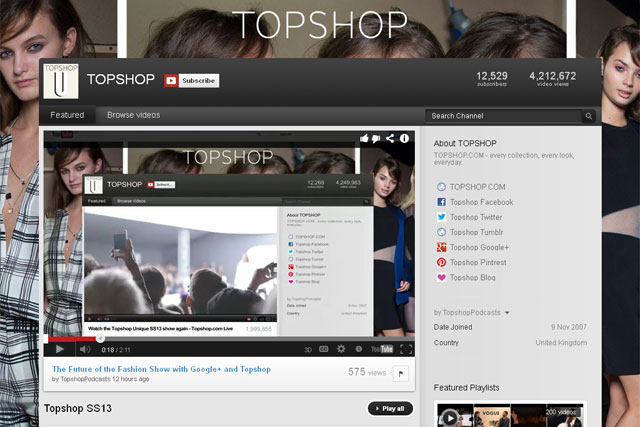Viewport: 640px width, 427px height.
Task: Toggle 3D viewing mode
Action: 308,350
